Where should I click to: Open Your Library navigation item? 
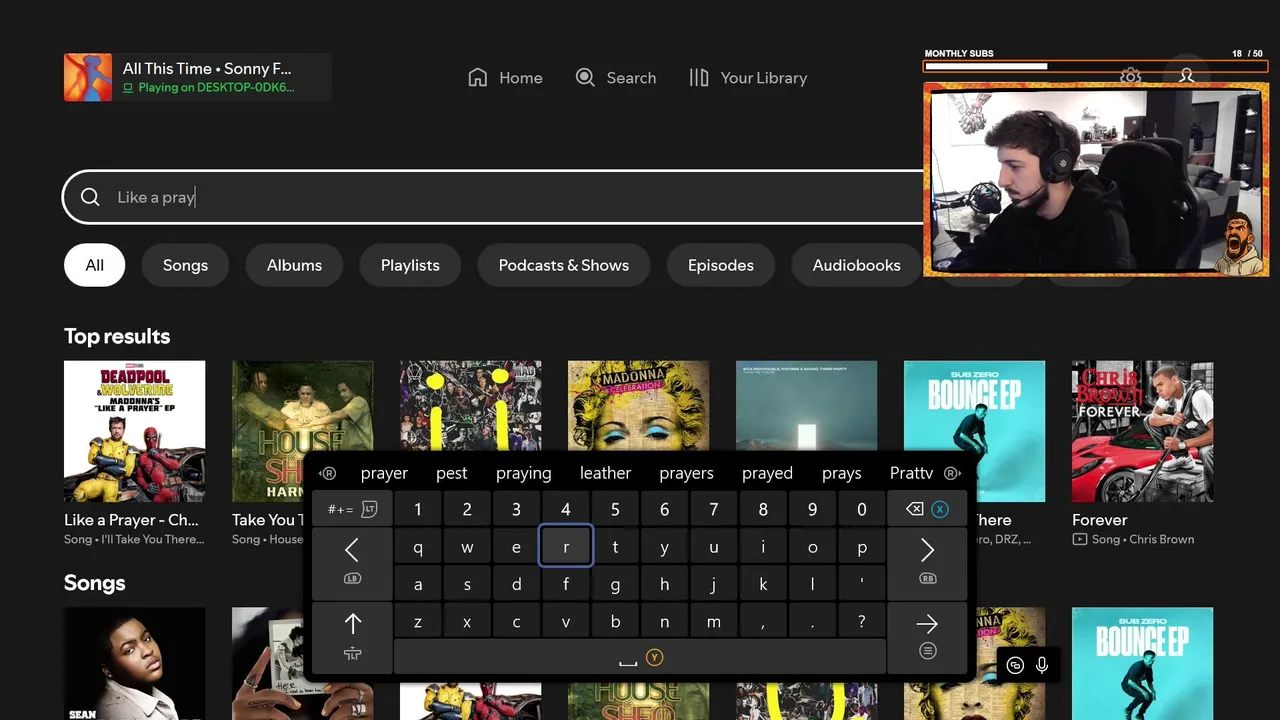pos(748,78)
